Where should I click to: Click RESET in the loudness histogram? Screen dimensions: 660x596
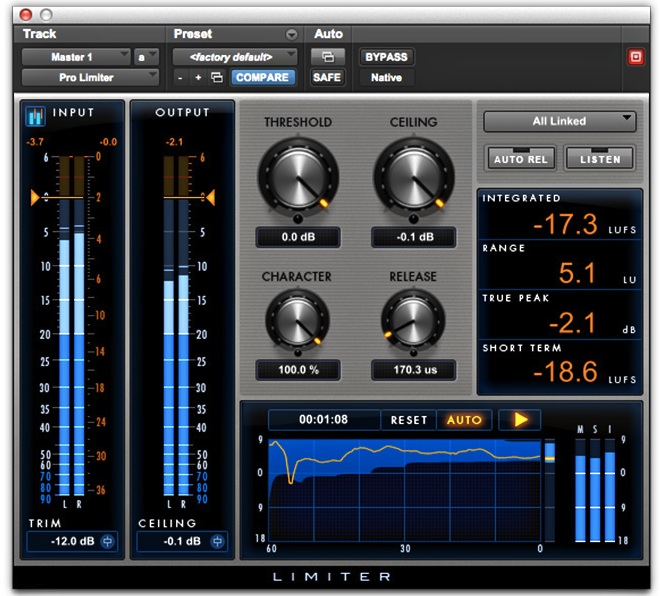click(x=408, y=420)
